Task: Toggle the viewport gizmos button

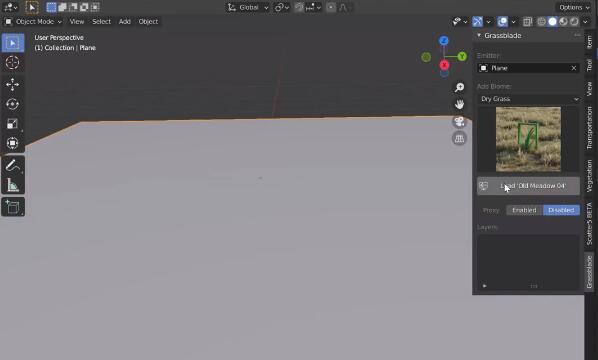Action: (x=477, y=22)
